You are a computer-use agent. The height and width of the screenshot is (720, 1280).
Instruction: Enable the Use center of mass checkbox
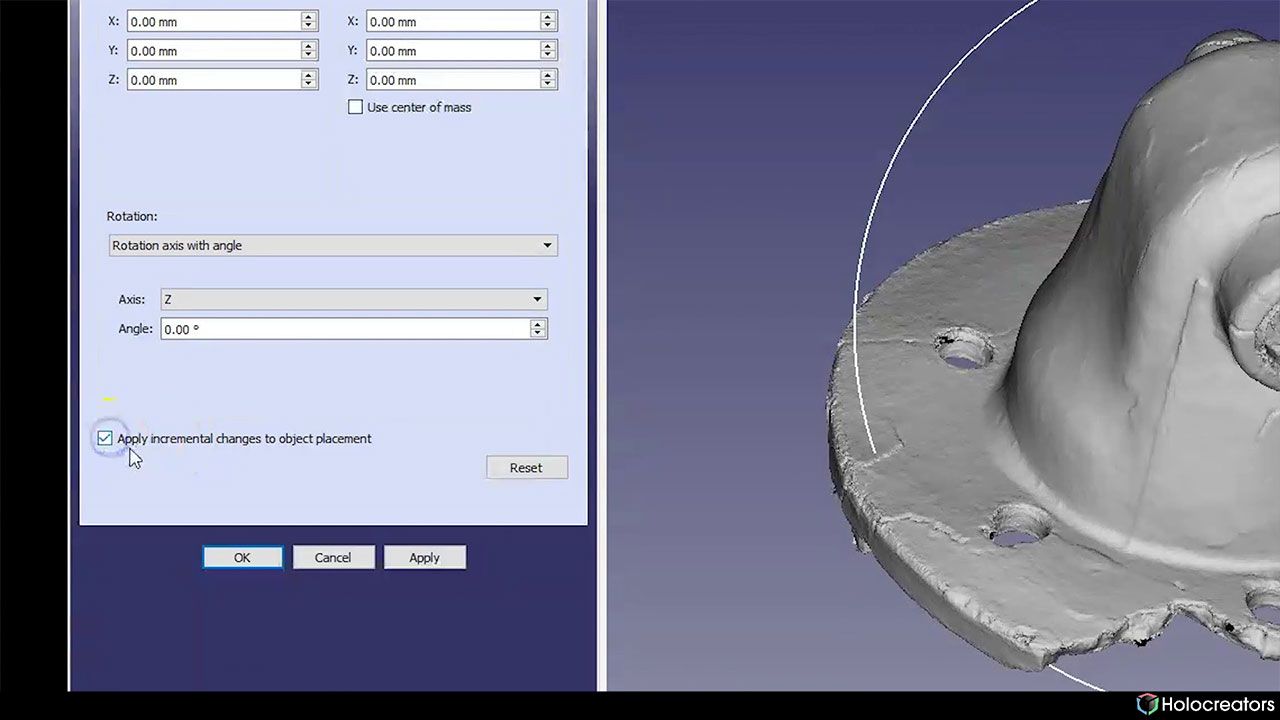[355, 107]
